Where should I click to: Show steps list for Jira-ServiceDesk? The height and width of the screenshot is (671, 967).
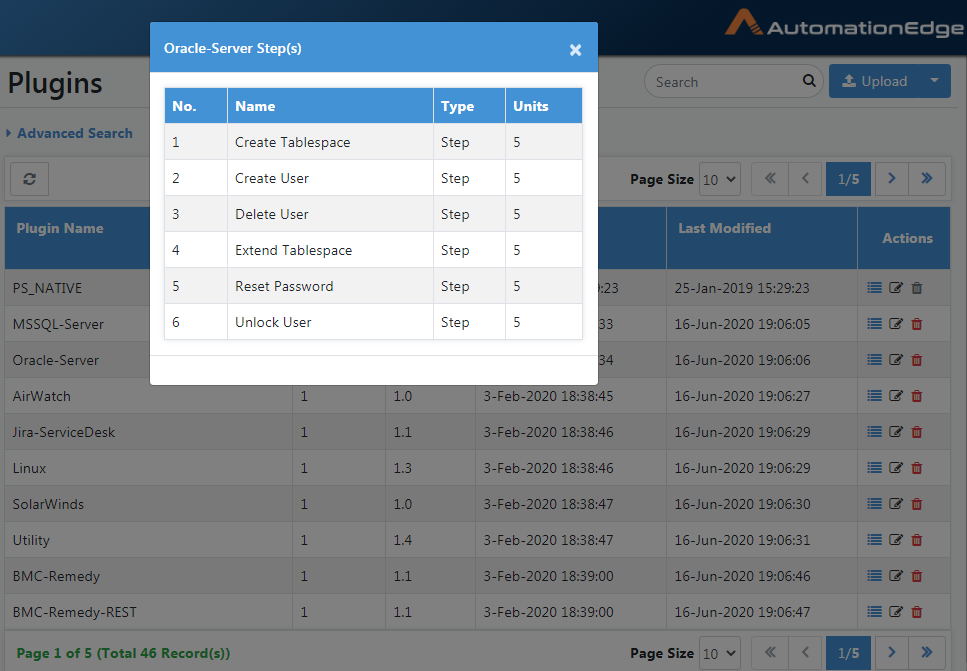tap(874, 432)
